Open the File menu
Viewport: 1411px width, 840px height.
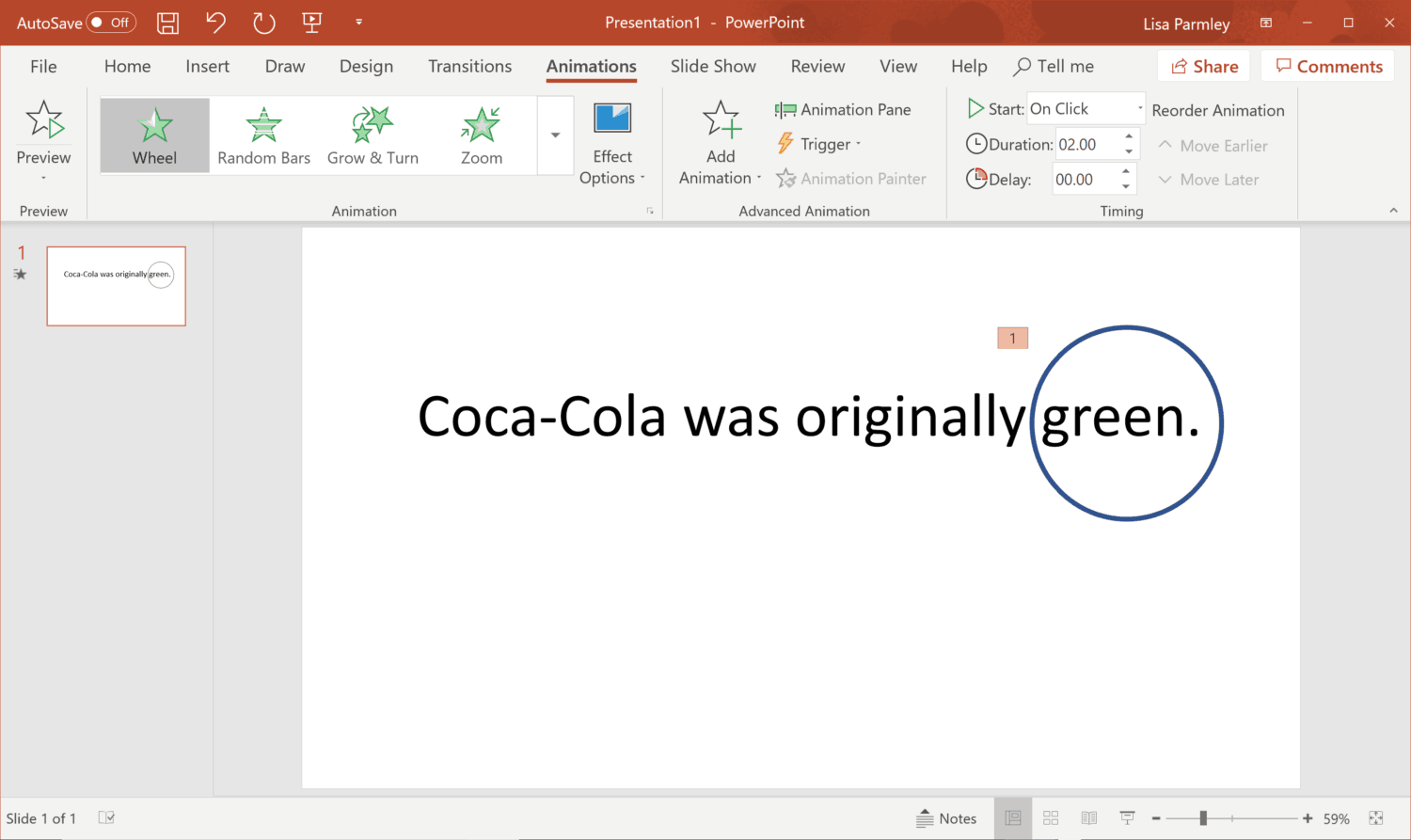tap(43, 67)
